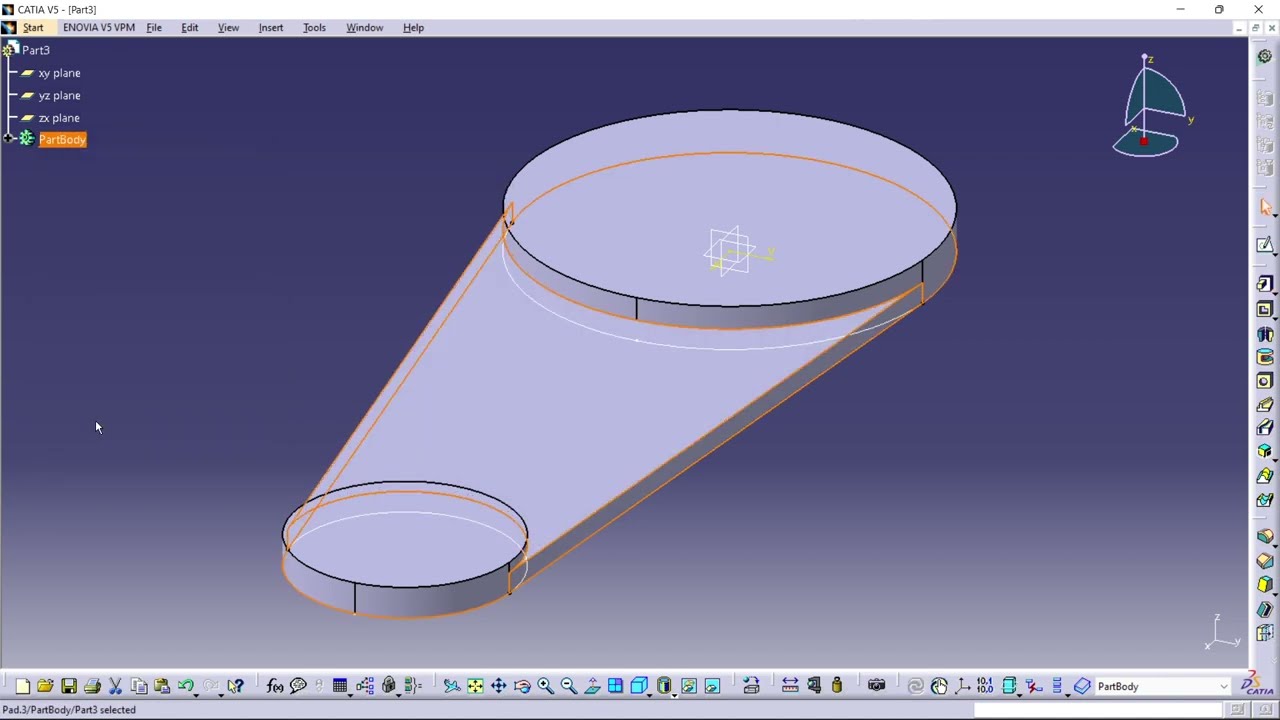Open the Window menu
The image size is (1280, 720).
pos(364,28)
